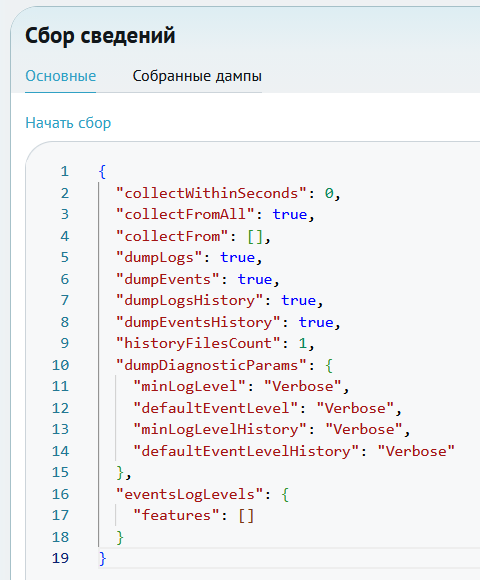
Task: Click the value 1 after historyFilesCount
Action: click(303, 344)
